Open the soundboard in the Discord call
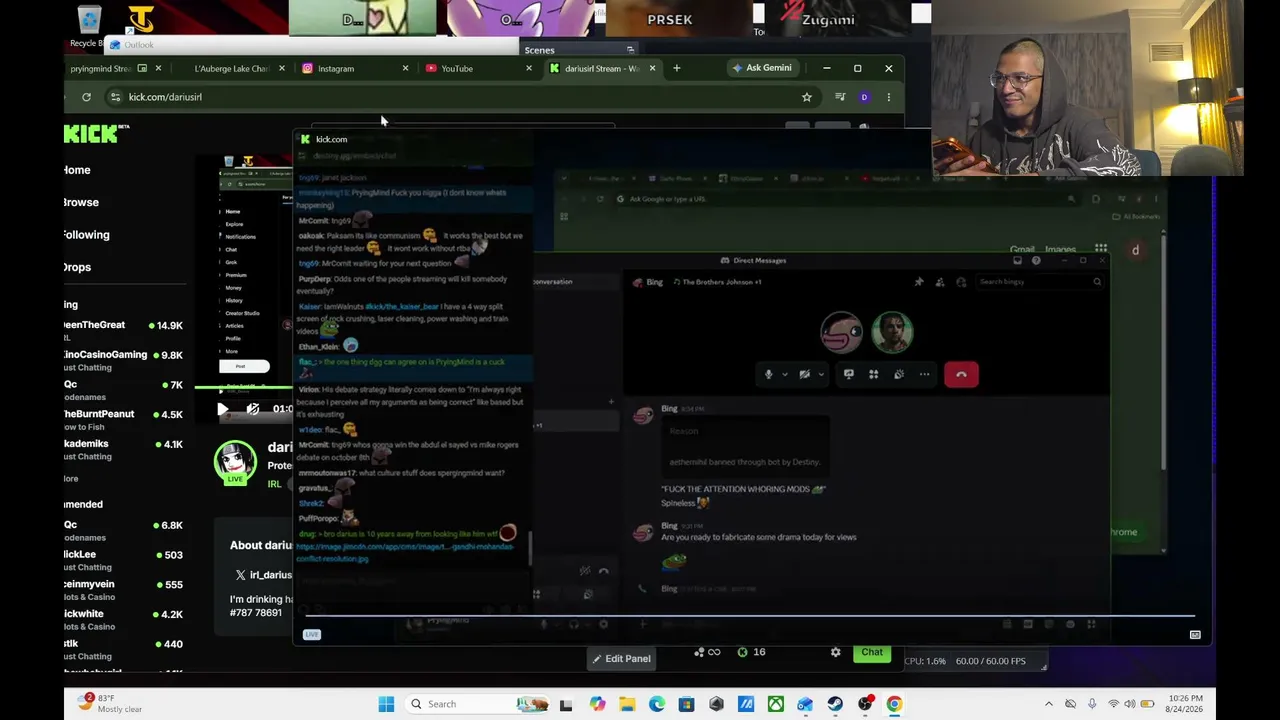Screen dimensions: 1280x720 pos(898,374)
